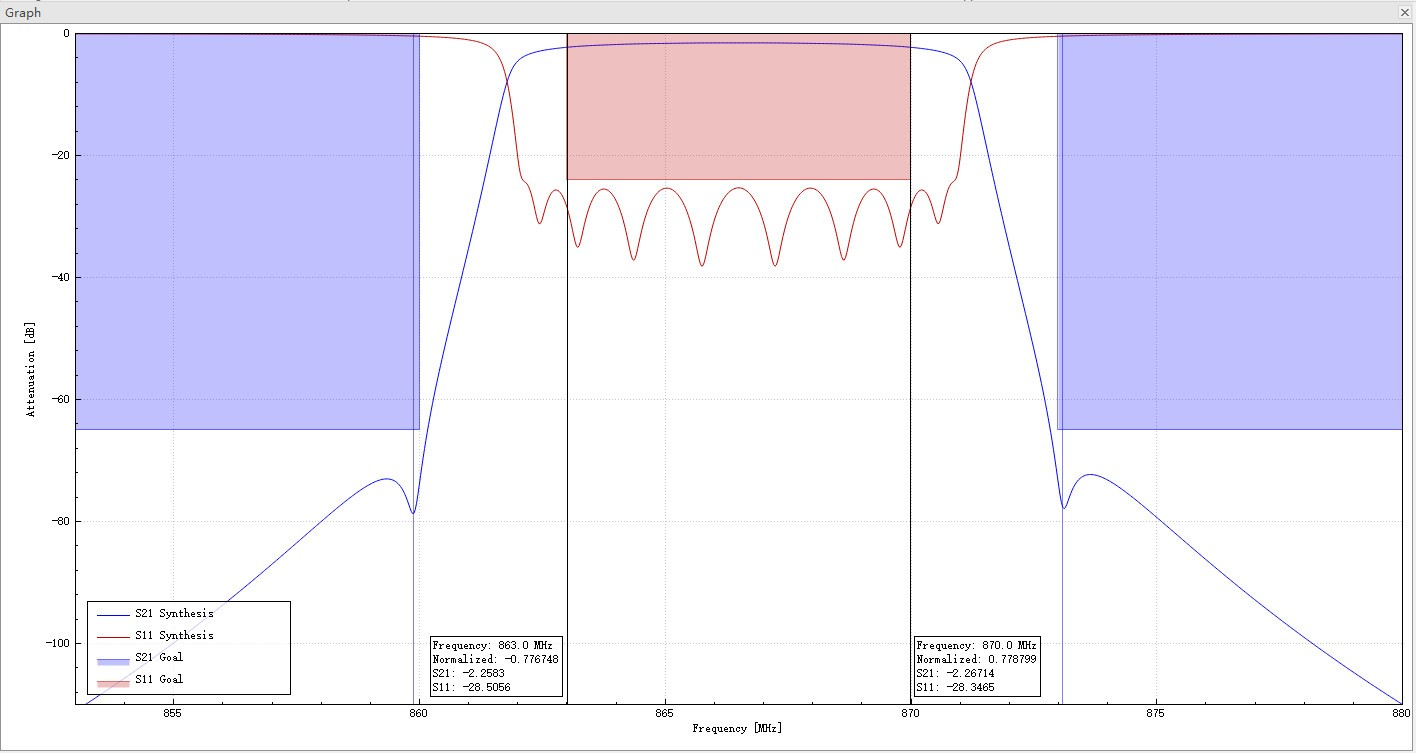This screenshot has width=1416, height=753.
Task: Toggle the S21 Goal legend entry
Action: 160,657
